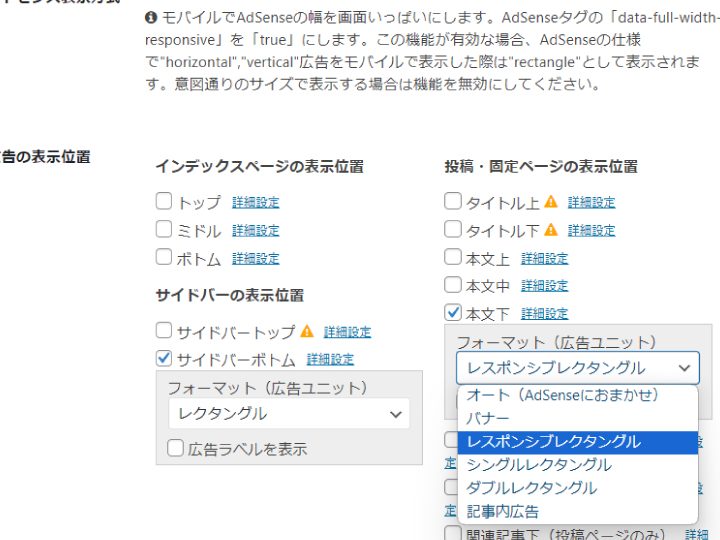Choose オート（AdSenseにおまかせ） from the list
Viewport: 720px width, 540px height.
(578, 395)
